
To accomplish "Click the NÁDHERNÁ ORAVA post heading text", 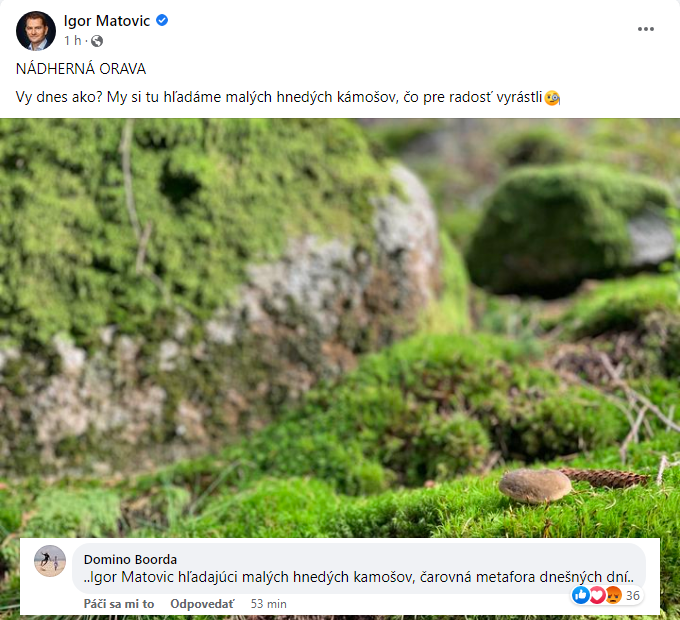I will point(81,69).
